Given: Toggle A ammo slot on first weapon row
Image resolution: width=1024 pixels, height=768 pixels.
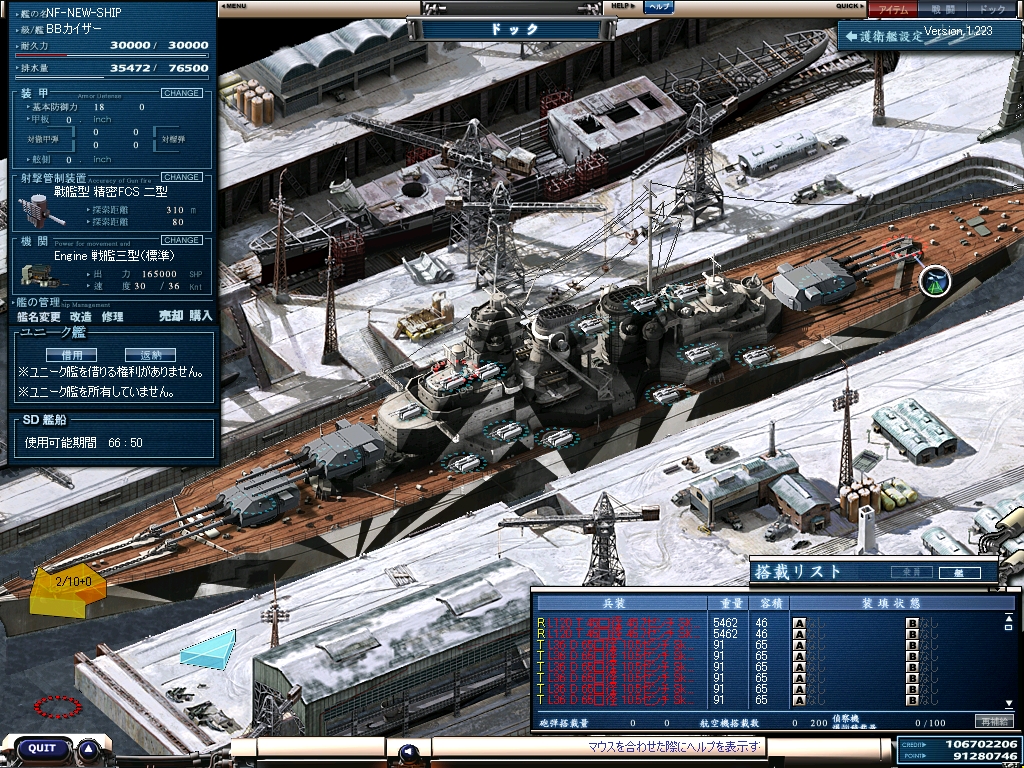Looking at the screenshot, I should 799,624.
